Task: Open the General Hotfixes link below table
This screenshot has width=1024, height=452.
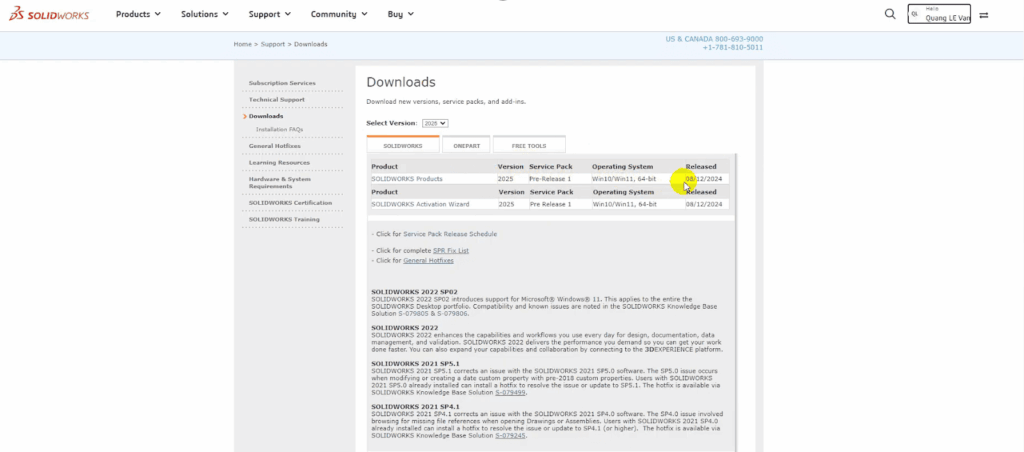Action: click(428, 261)
